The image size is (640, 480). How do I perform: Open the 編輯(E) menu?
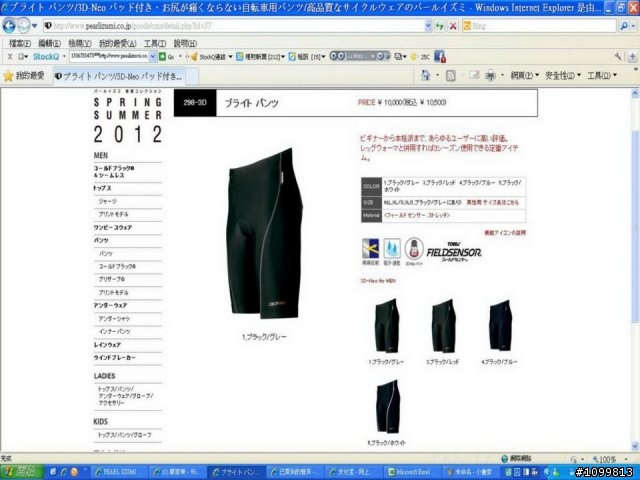(x=49, y=43)
